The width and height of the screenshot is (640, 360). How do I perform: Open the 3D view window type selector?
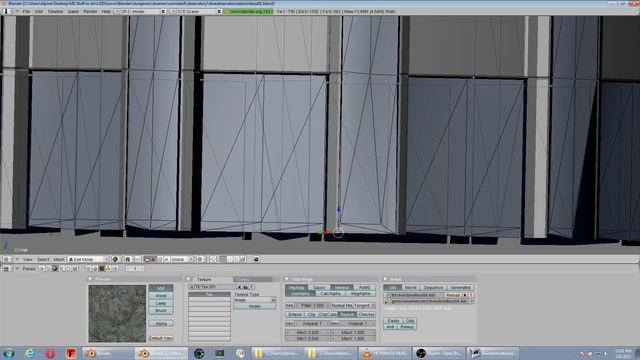[6, 259]
